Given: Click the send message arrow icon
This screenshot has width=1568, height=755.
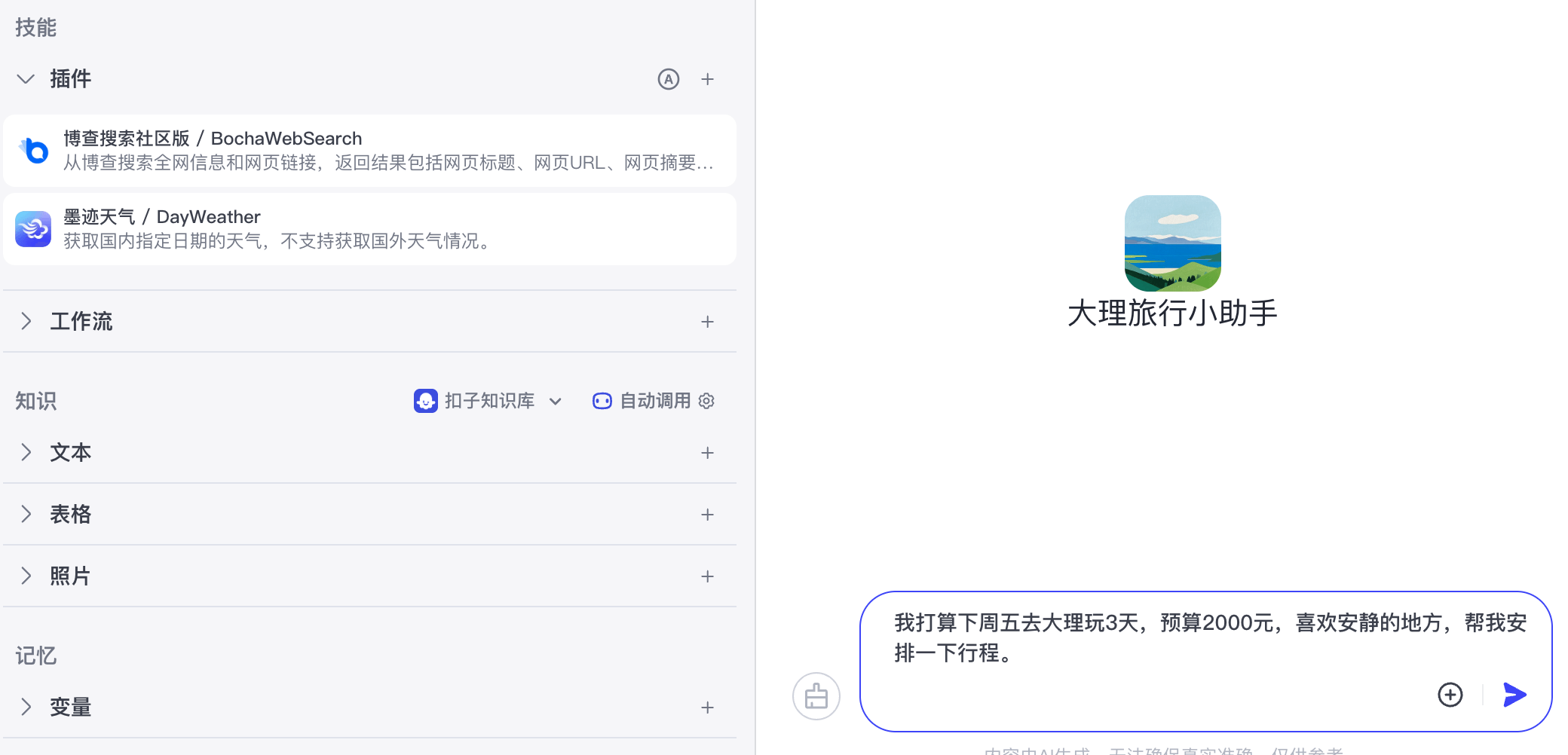Looking at the screenshot, I should click(x=1514, y=695).
